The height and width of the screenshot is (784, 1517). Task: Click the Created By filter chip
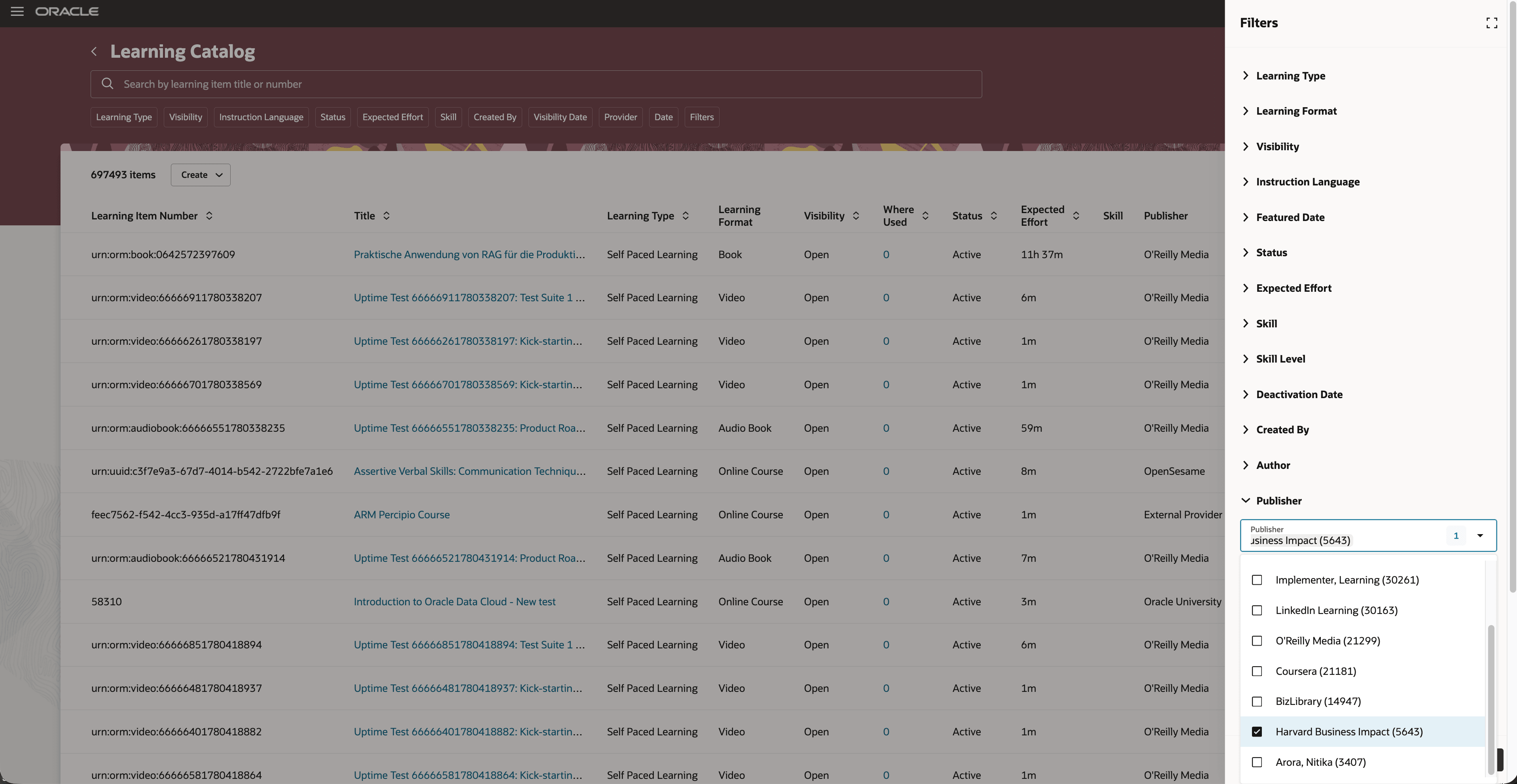pos(495,117)
